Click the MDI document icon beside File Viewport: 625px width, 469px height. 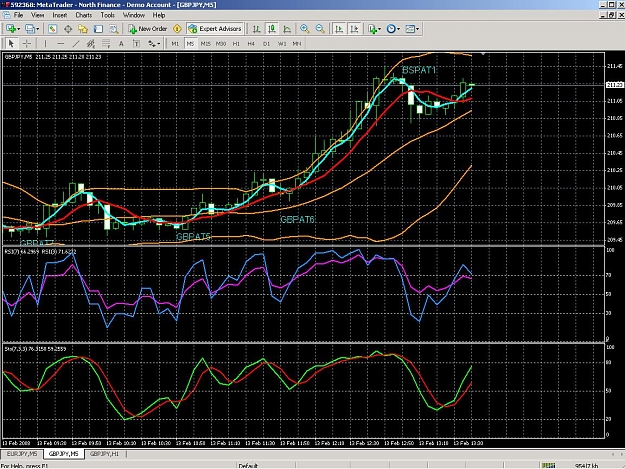[6, 15]
